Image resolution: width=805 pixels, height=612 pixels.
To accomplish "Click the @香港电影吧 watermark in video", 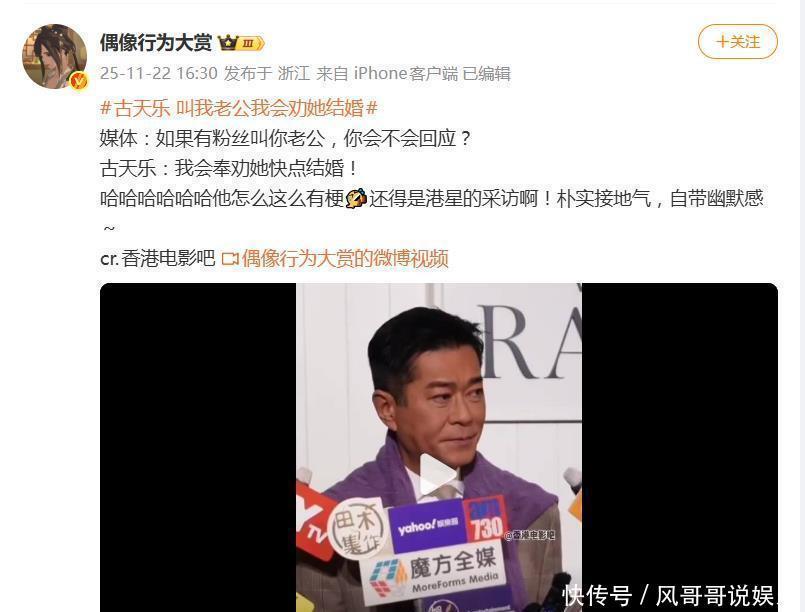I will 529,535.
